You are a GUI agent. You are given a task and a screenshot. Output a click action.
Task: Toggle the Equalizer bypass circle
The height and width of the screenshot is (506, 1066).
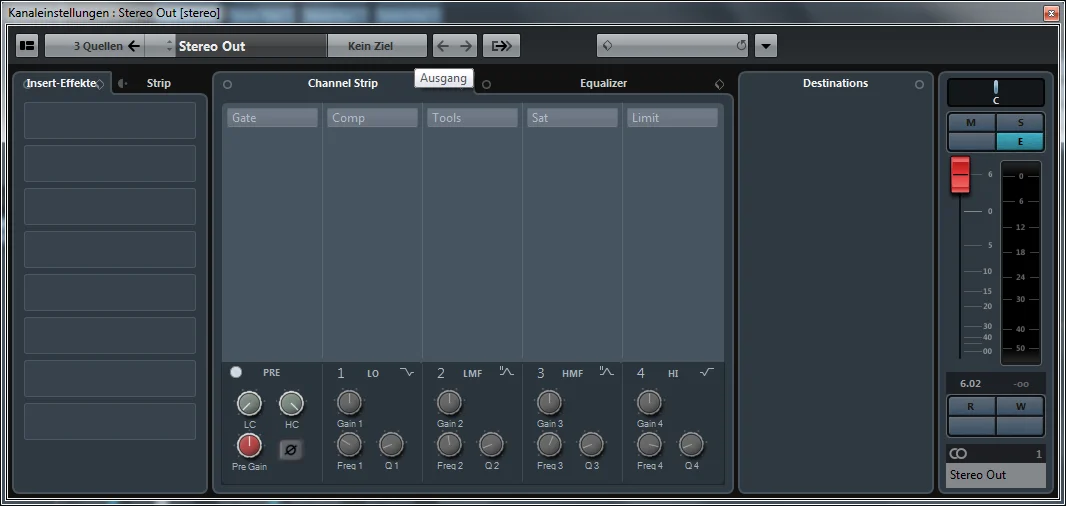pyautogui.click(x=486, y=84)
